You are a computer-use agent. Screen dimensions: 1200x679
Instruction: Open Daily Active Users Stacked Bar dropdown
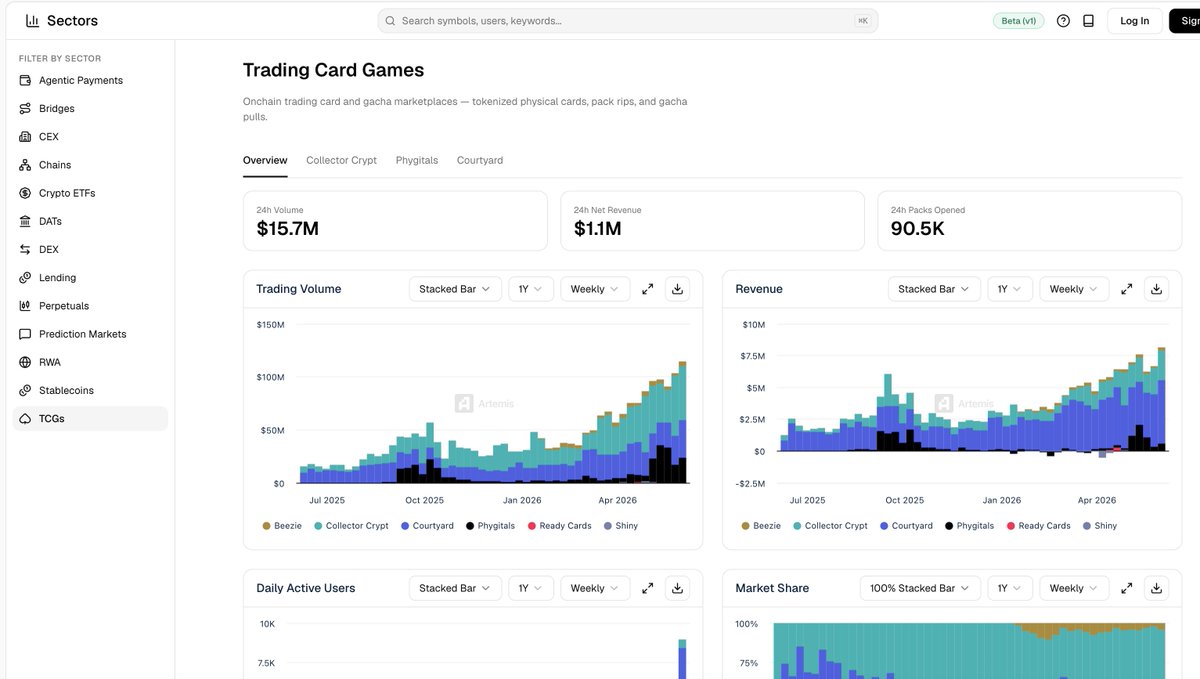[x=455, y=588]
